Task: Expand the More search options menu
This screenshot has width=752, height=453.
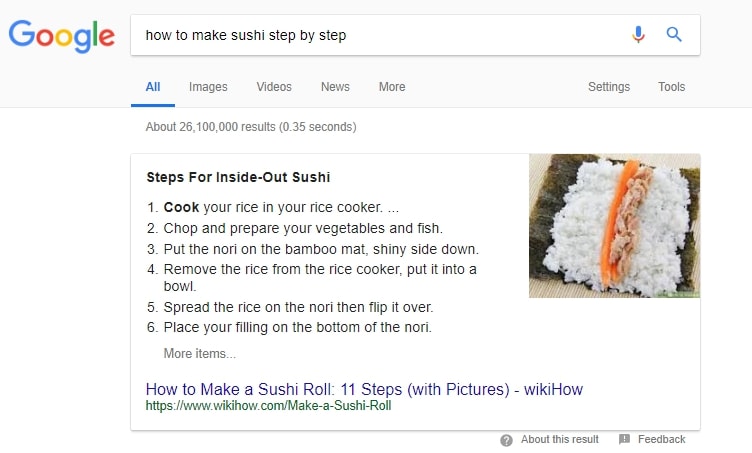Action: tap(392, 87)
